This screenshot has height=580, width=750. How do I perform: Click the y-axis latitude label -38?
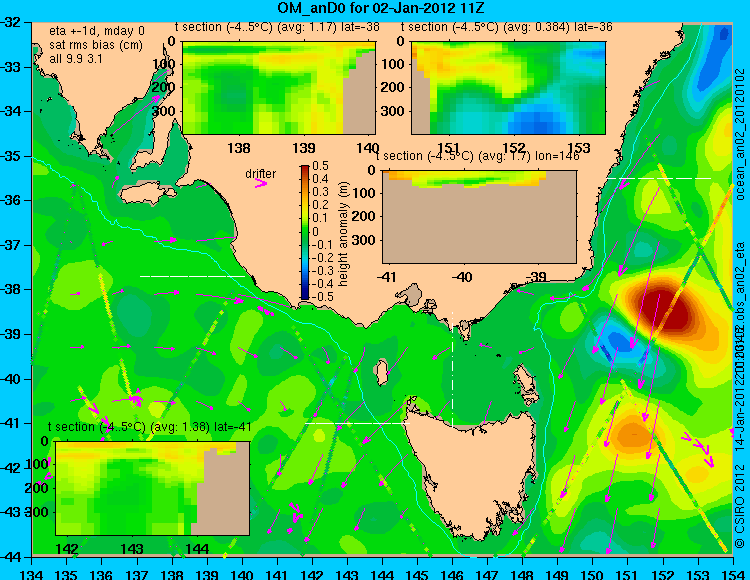point(12,290)
